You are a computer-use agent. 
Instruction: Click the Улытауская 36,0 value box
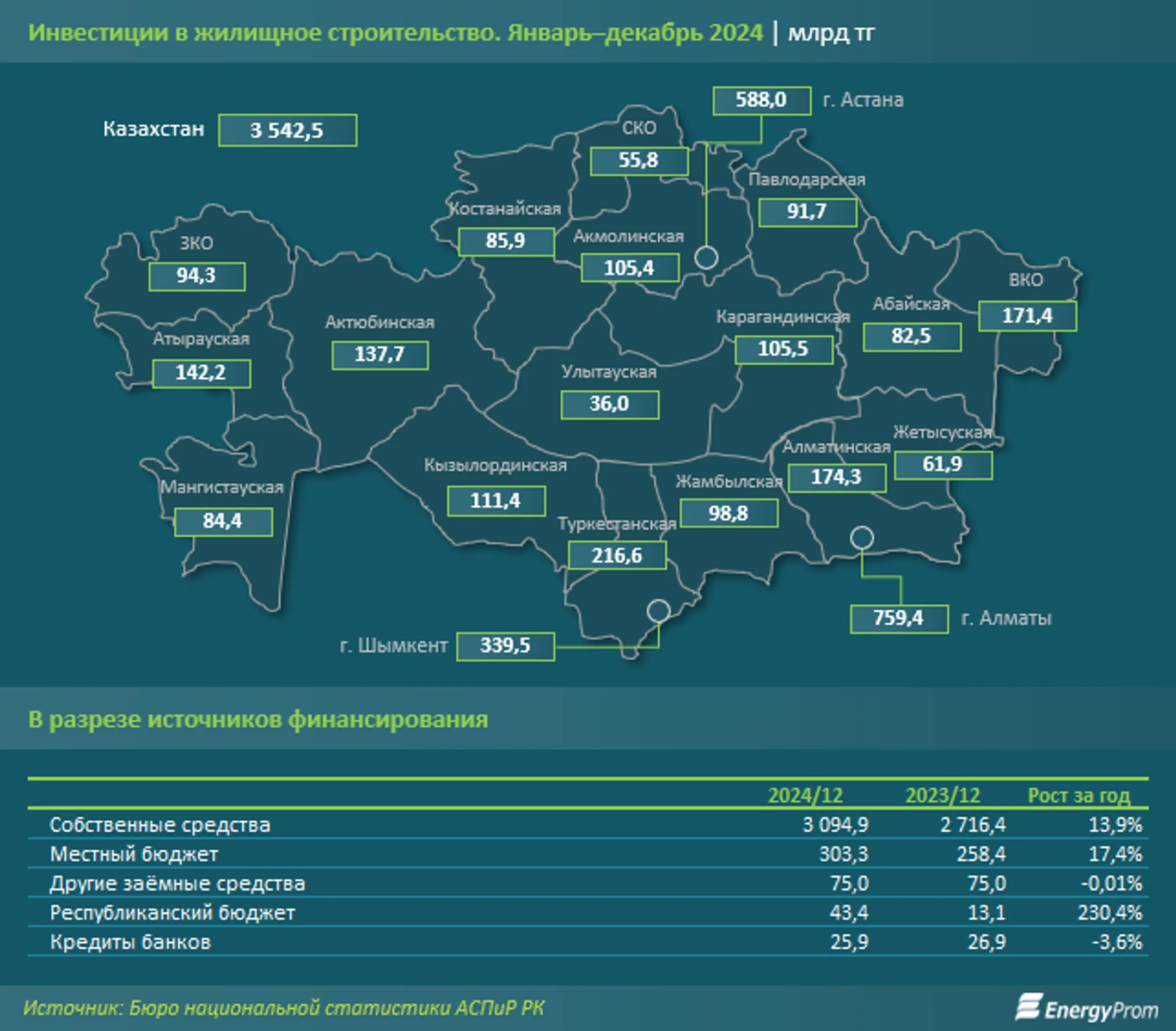click(610, 404)
